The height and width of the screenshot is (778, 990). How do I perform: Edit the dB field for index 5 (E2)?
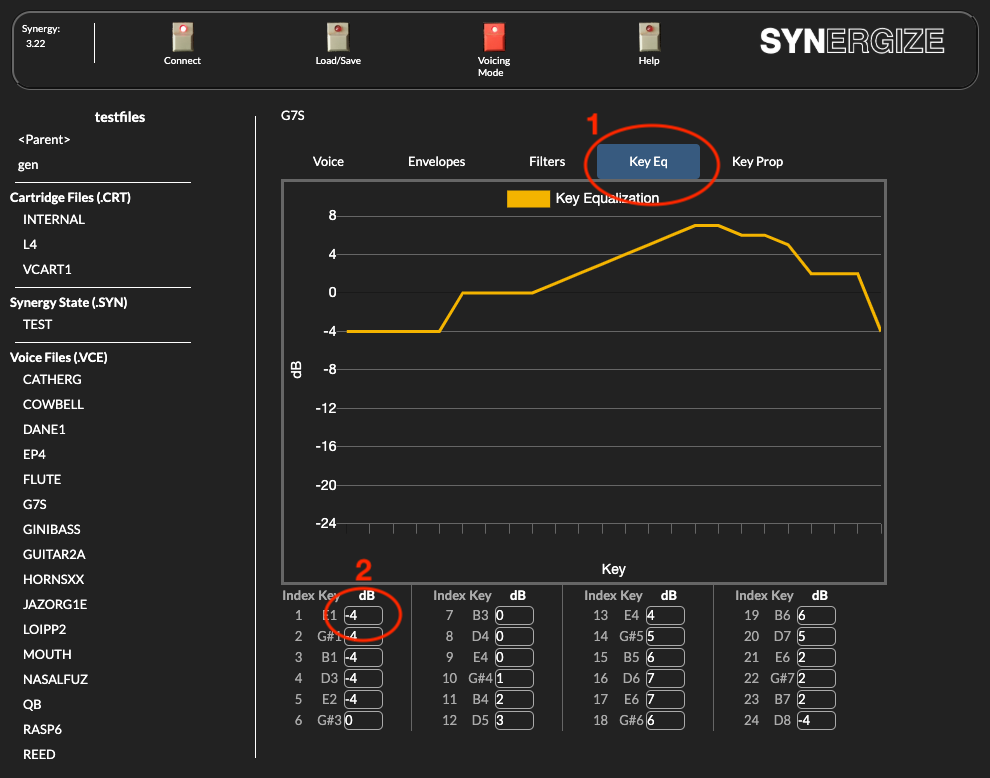363,700
